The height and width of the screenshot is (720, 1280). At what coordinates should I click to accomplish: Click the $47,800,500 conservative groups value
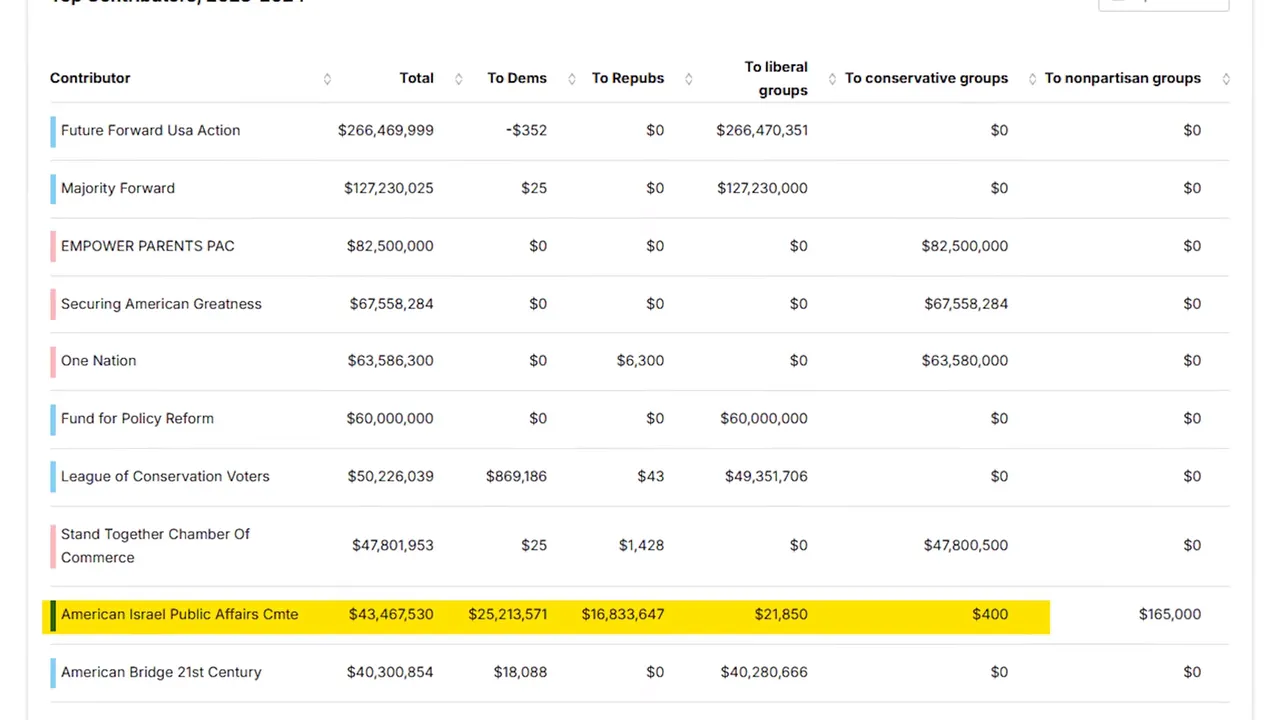click(x=966, y=545)
